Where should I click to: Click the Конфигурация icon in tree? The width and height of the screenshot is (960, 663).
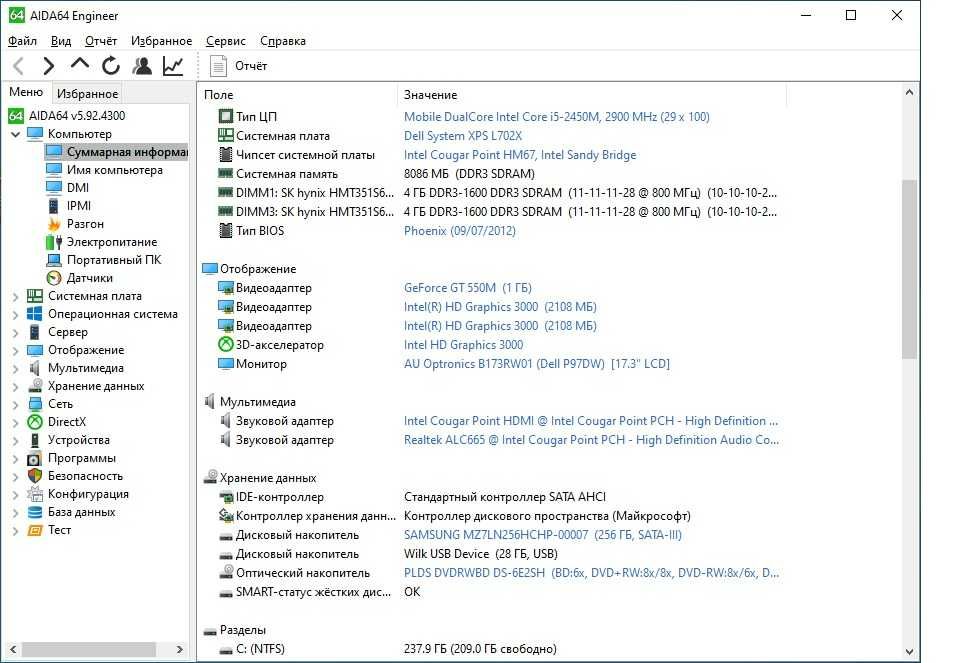pos(35,494)
